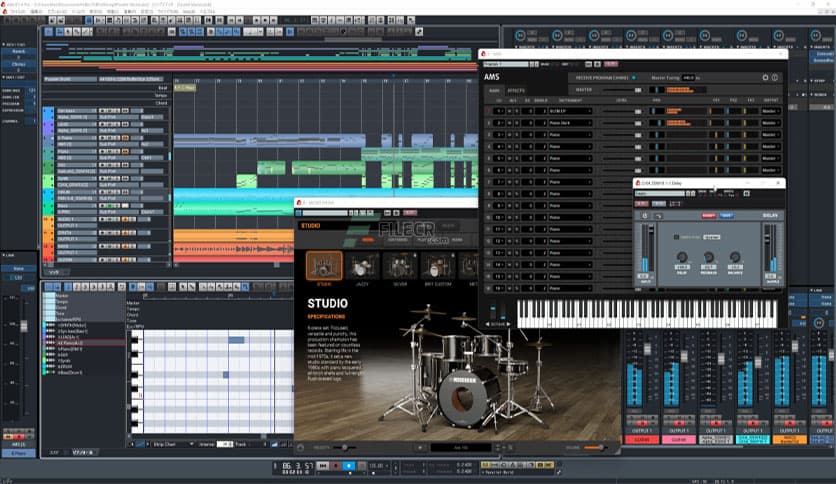Select the Studio drum kit thumbnail

pyautogui.click(x=324, y=265)
